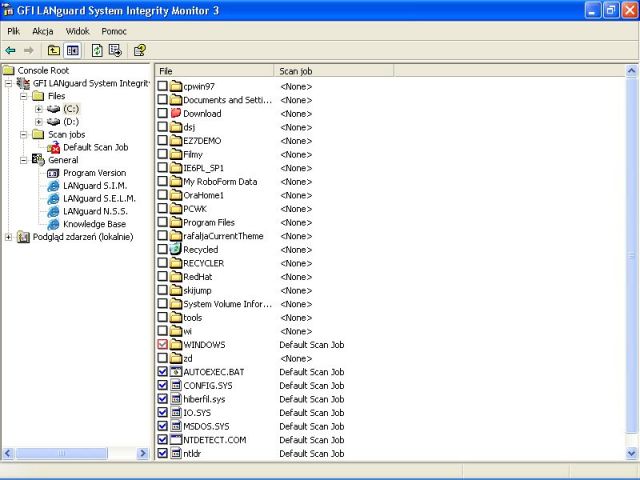Uncheck the CONFIG.SYS checkbox
This screenshot has height=480, width=640.
pos(162,385)
